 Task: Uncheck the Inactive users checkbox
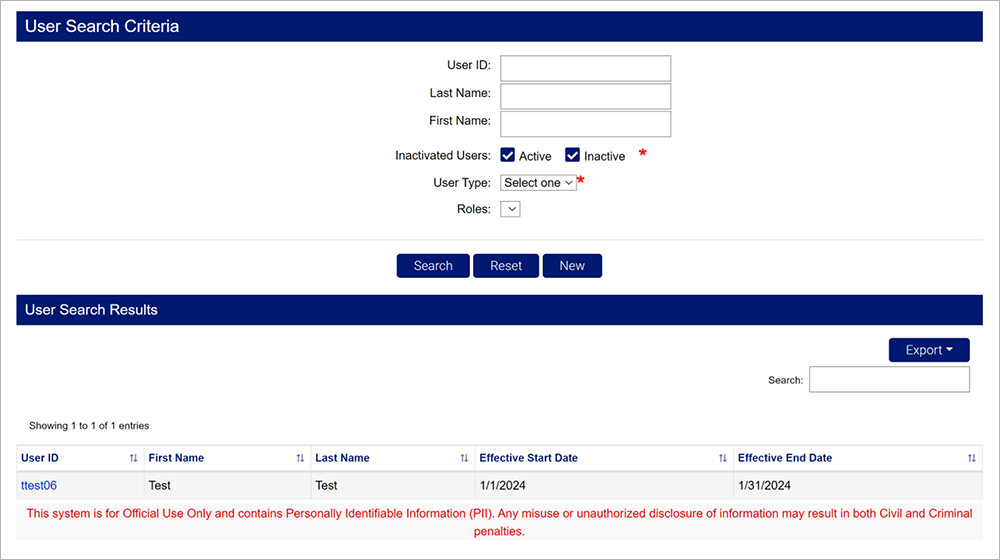(573, 155)
